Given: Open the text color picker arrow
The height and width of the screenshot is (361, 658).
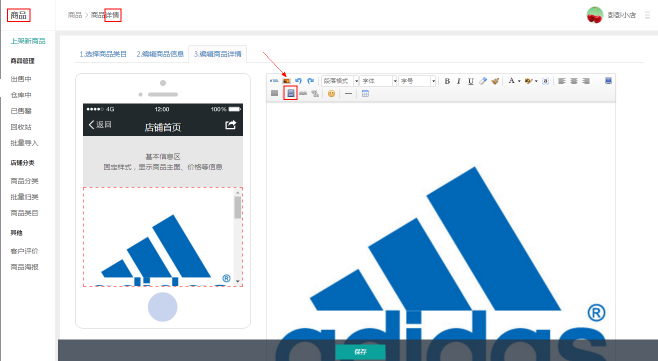Looking at the screenshot, I should point(520,81).
